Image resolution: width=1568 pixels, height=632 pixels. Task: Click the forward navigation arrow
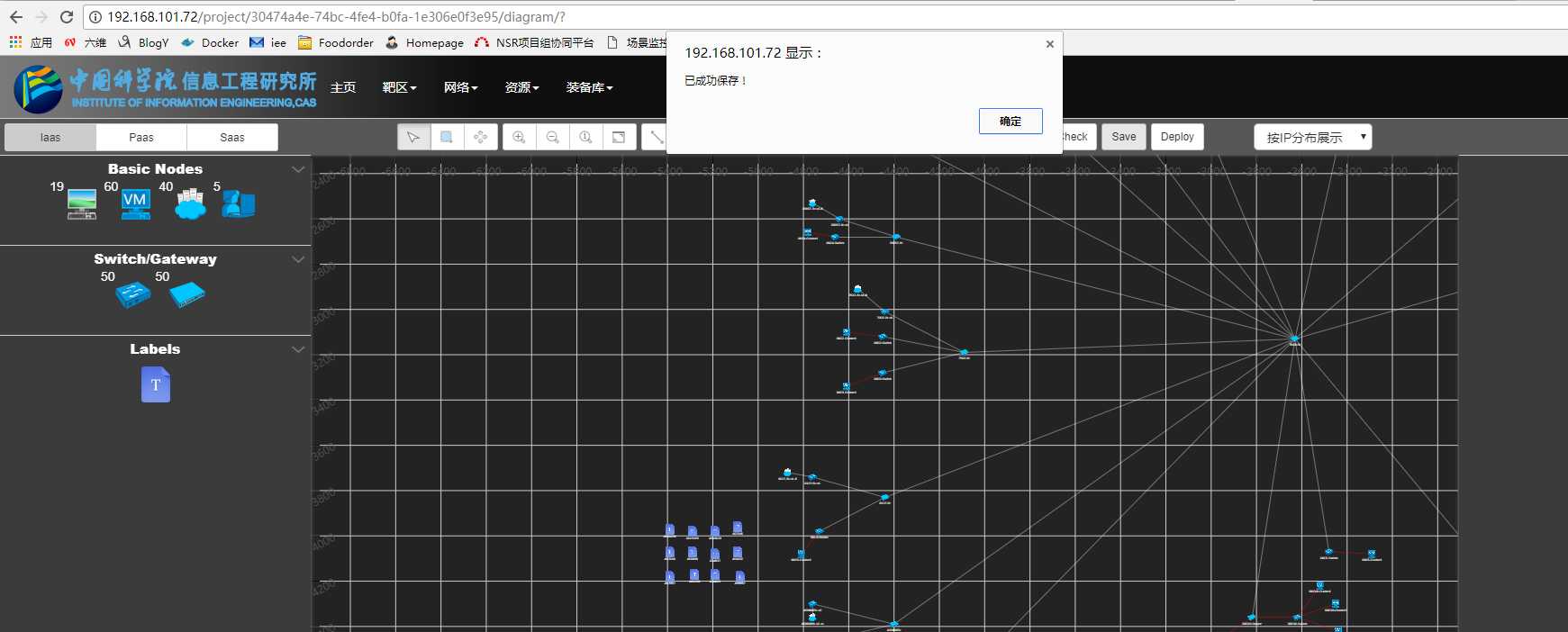[x=41, y=17]
